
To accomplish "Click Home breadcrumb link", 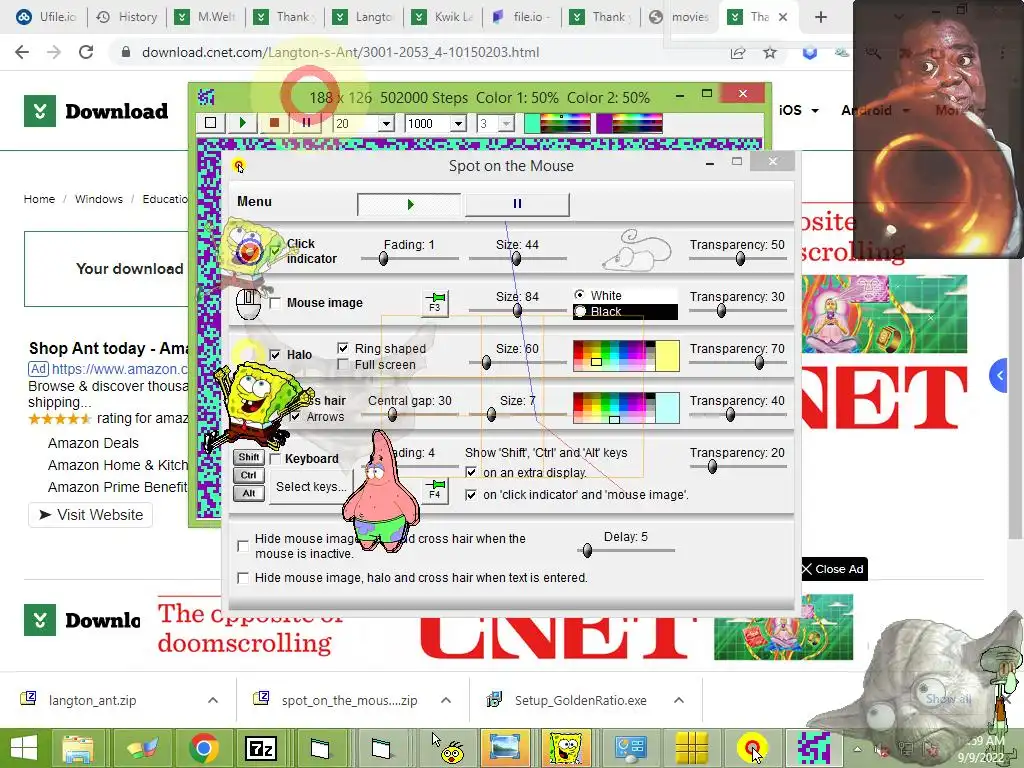I will pos(39,199).
